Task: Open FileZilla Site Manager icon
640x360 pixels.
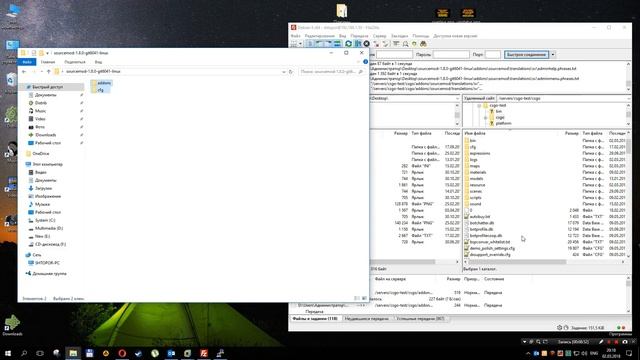Action: click(x=294, y=44)
